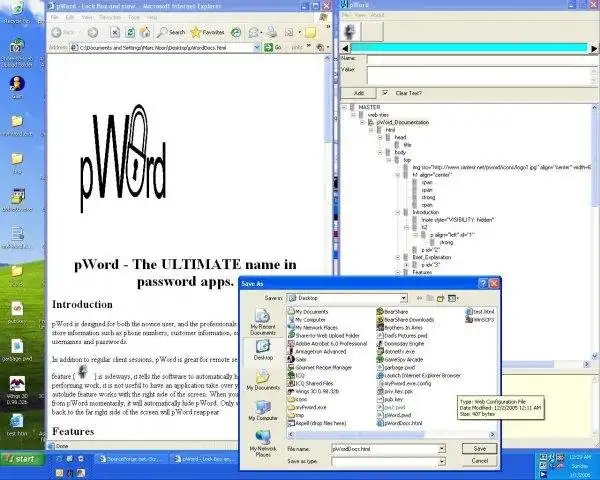Click the Forward arrow in Internet Explorer
The width and height of the screenshot is (600, 480).
click(93, 33)
